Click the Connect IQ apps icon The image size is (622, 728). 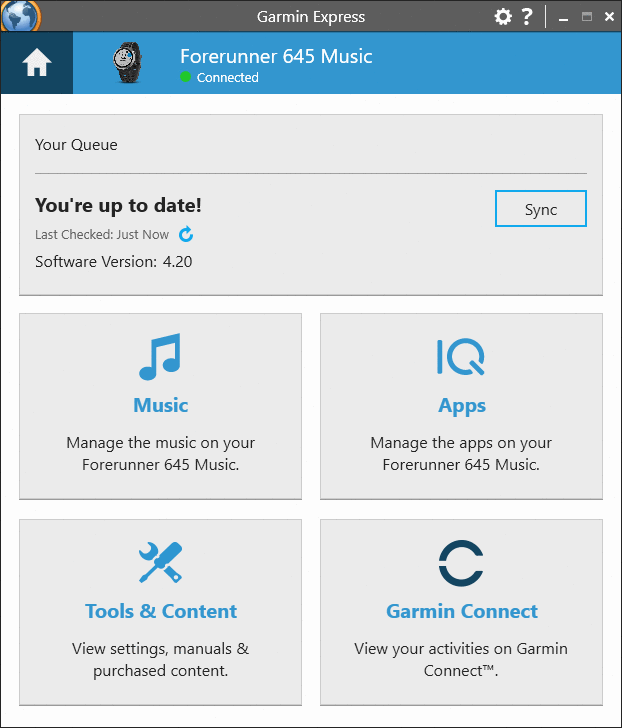click(460, 357)
